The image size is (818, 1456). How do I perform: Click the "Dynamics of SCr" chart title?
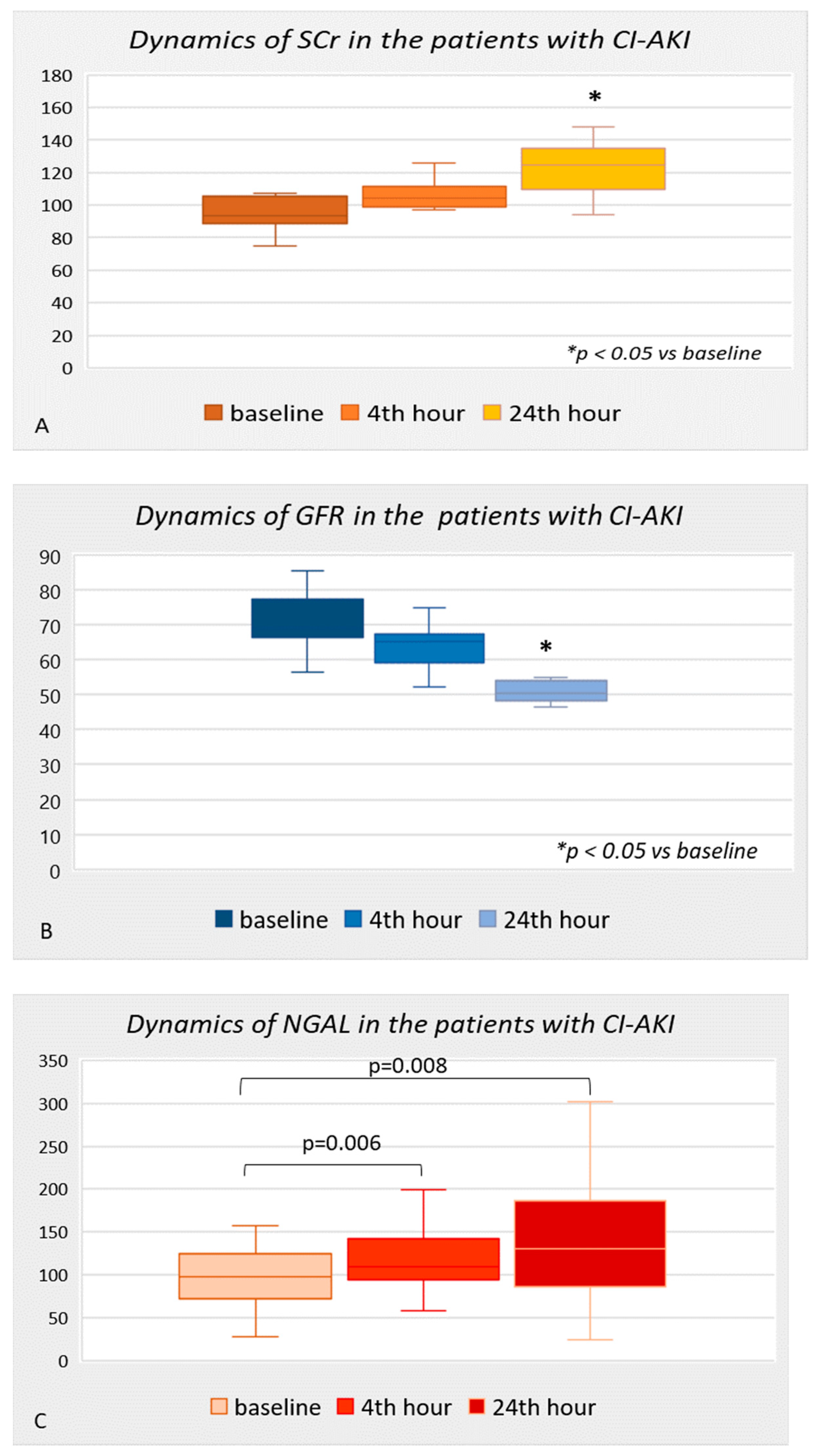point(409,40)
